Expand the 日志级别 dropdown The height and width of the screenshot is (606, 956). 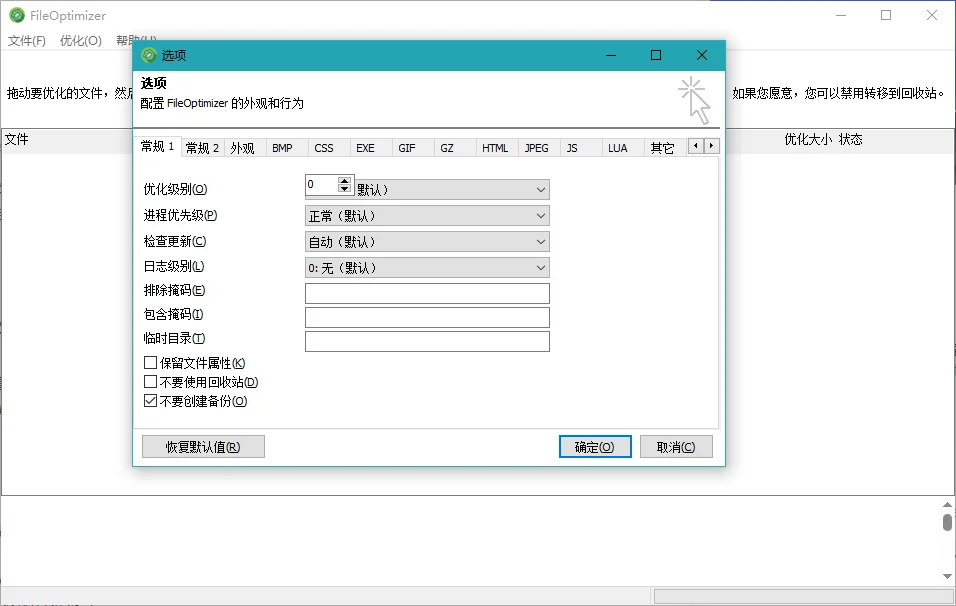click(x=427, y=268)
